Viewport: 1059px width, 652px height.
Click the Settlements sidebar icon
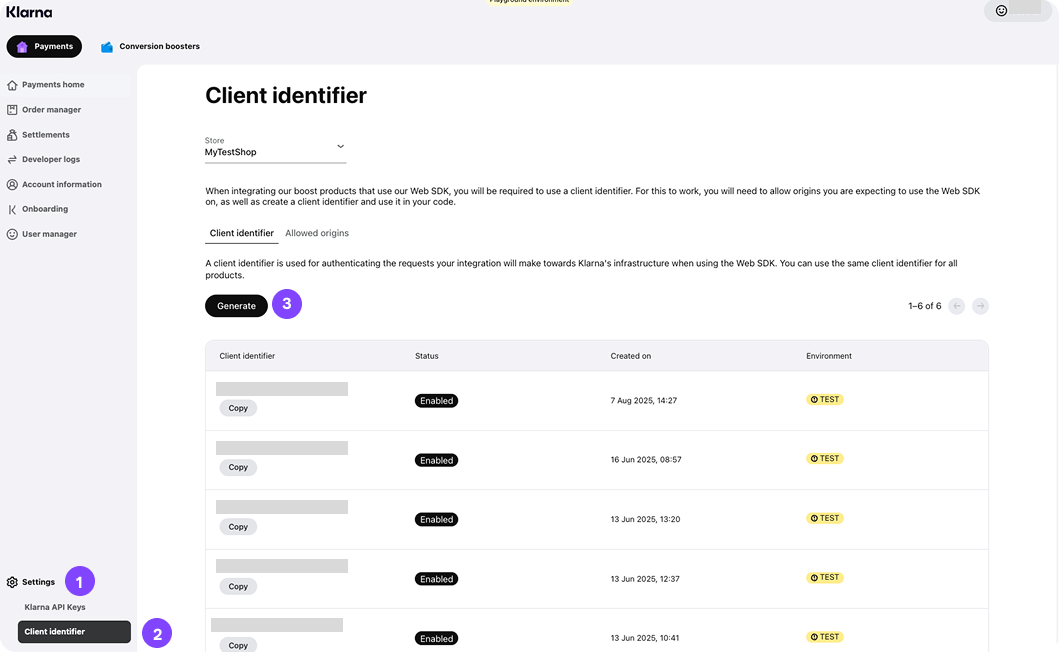point(12,135)
